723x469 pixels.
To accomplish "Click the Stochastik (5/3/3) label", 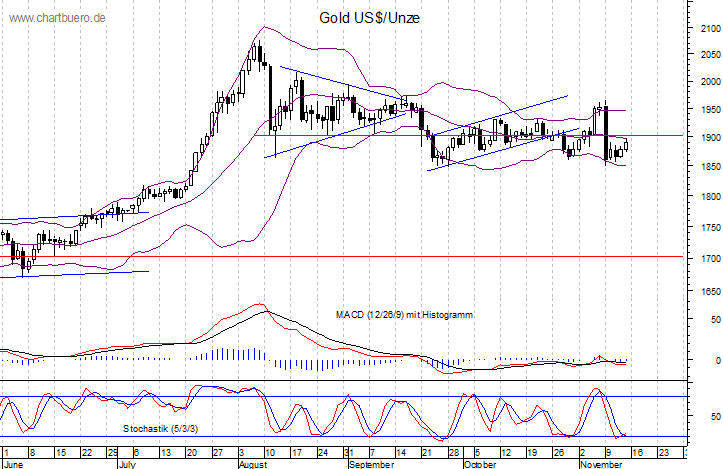I will (160, 429).
